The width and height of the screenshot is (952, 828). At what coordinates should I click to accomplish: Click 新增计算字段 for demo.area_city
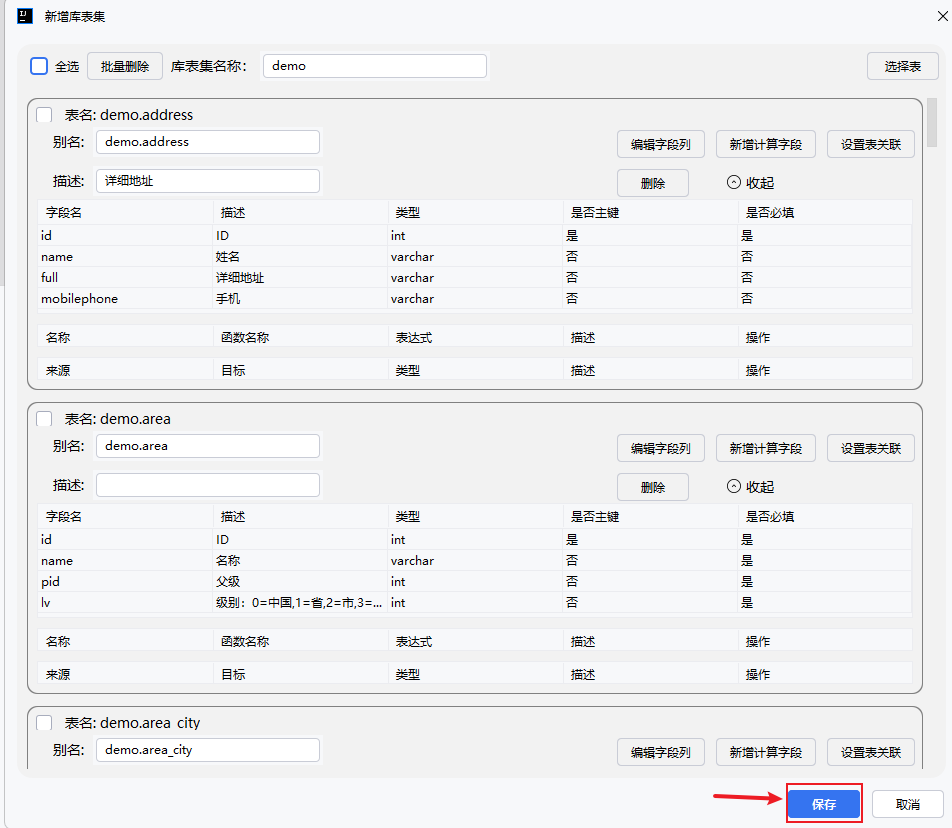coord(766,753)
